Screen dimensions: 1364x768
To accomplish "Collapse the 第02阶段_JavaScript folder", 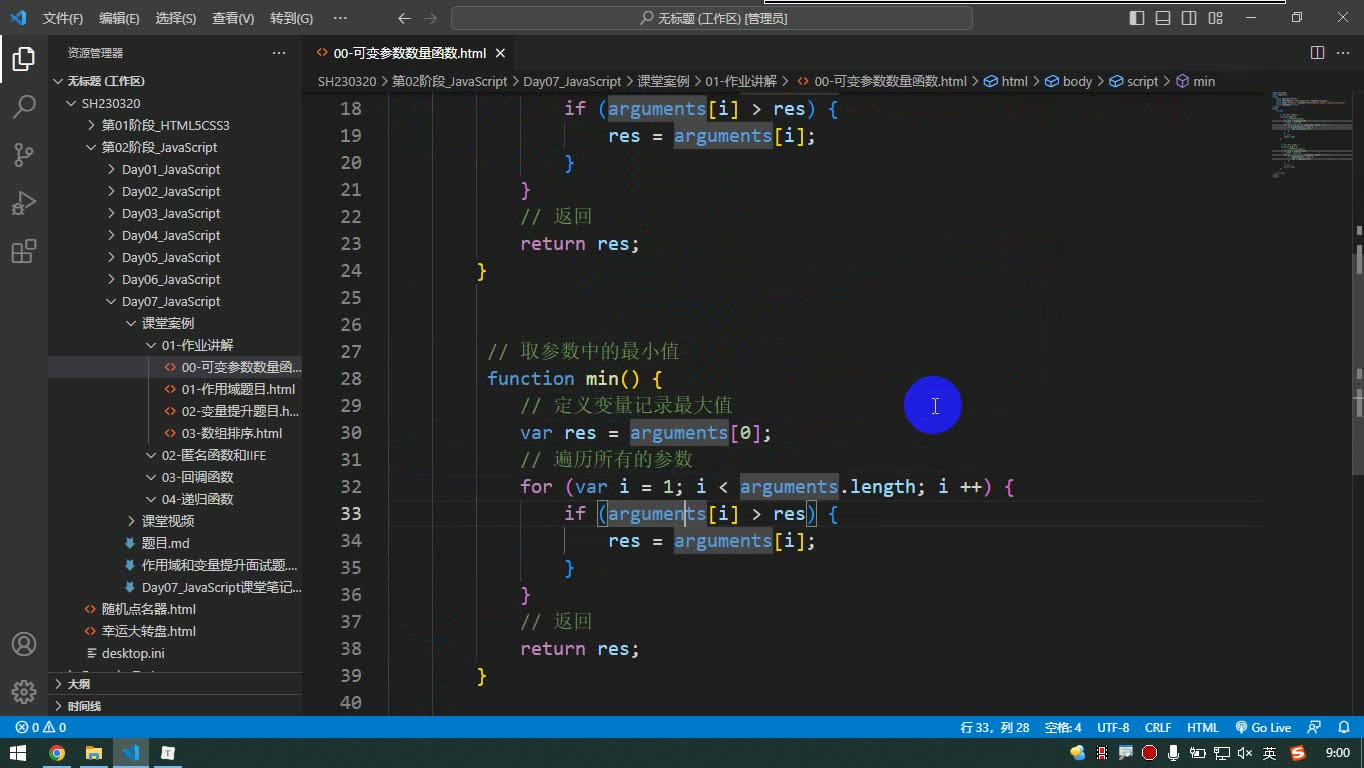I will click(175, 147).
